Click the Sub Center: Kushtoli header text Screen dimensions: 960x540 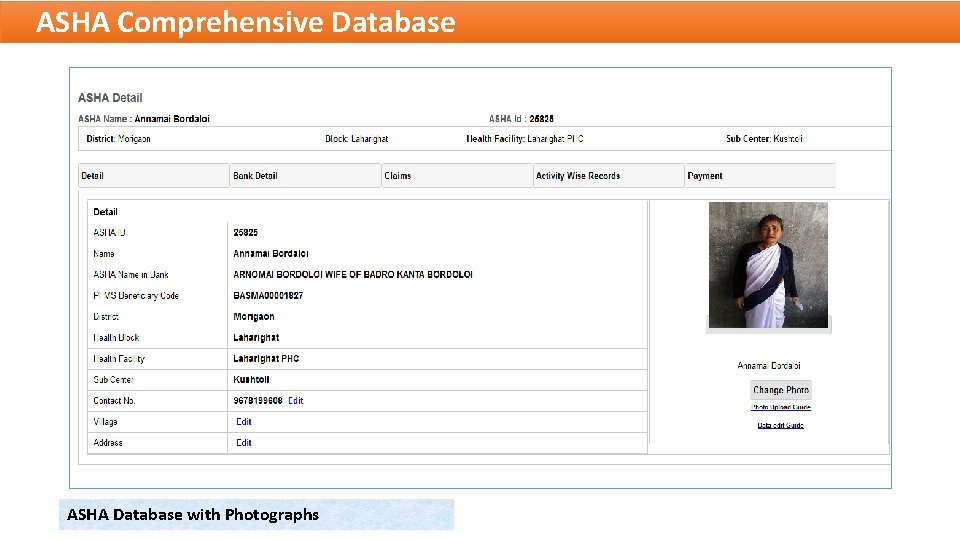764,138
